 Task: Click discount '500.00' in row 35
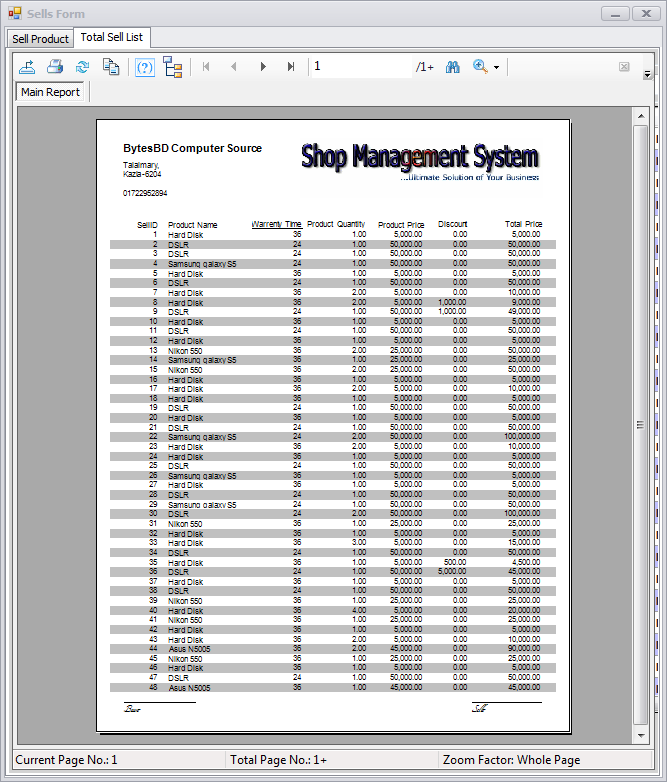click(x=455, y=562)
